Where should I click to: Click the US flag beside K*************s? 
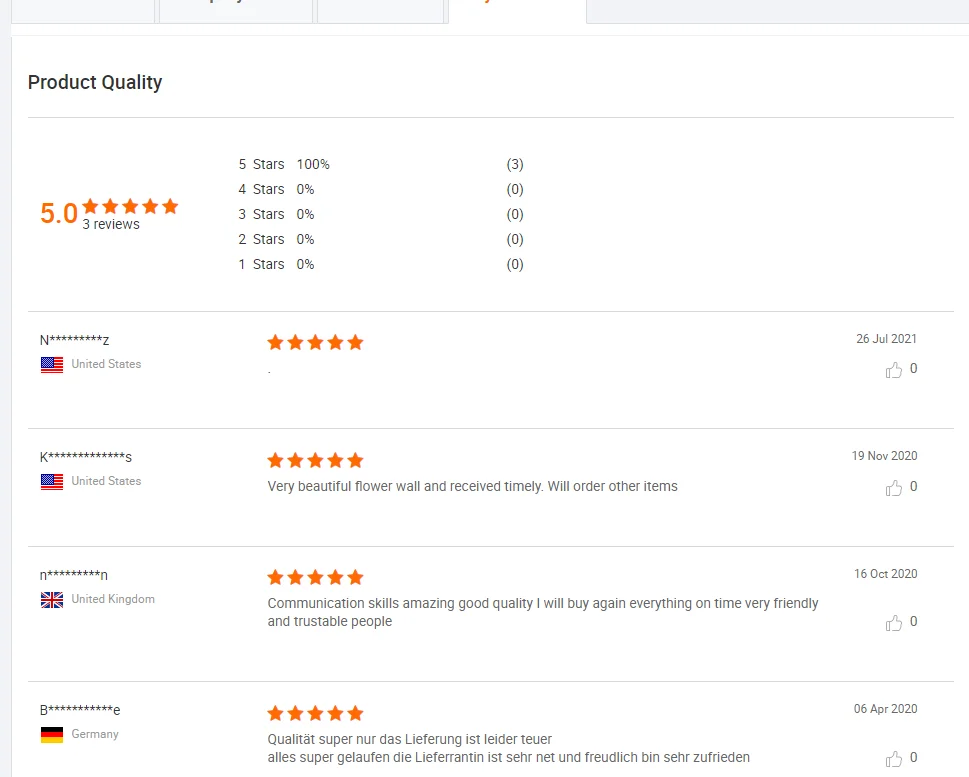coord(52,482)
